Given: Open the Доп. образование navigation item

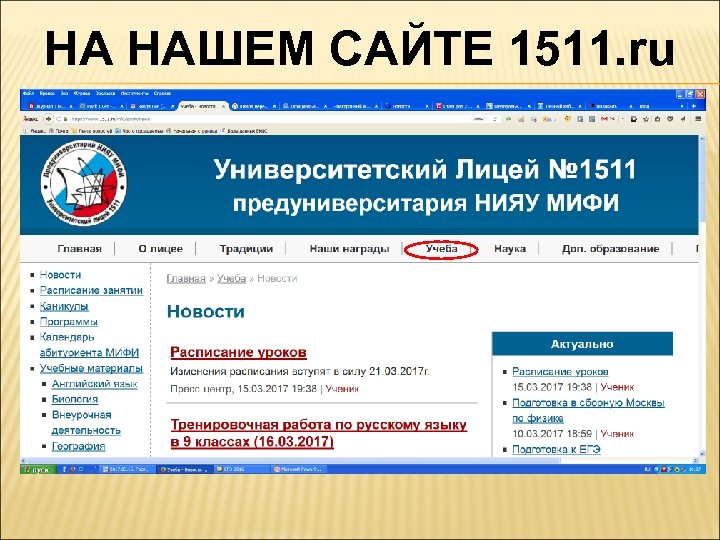Looking at the screenshot, I should point(610,249).
